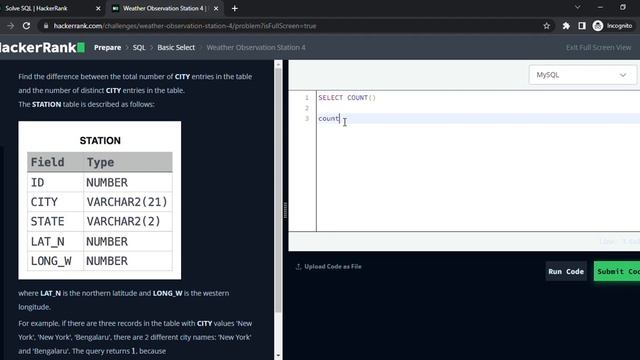The height and width of the screenshot is (360, 640).
Task: View site information lock icon
Action: [x=46, y=26]
